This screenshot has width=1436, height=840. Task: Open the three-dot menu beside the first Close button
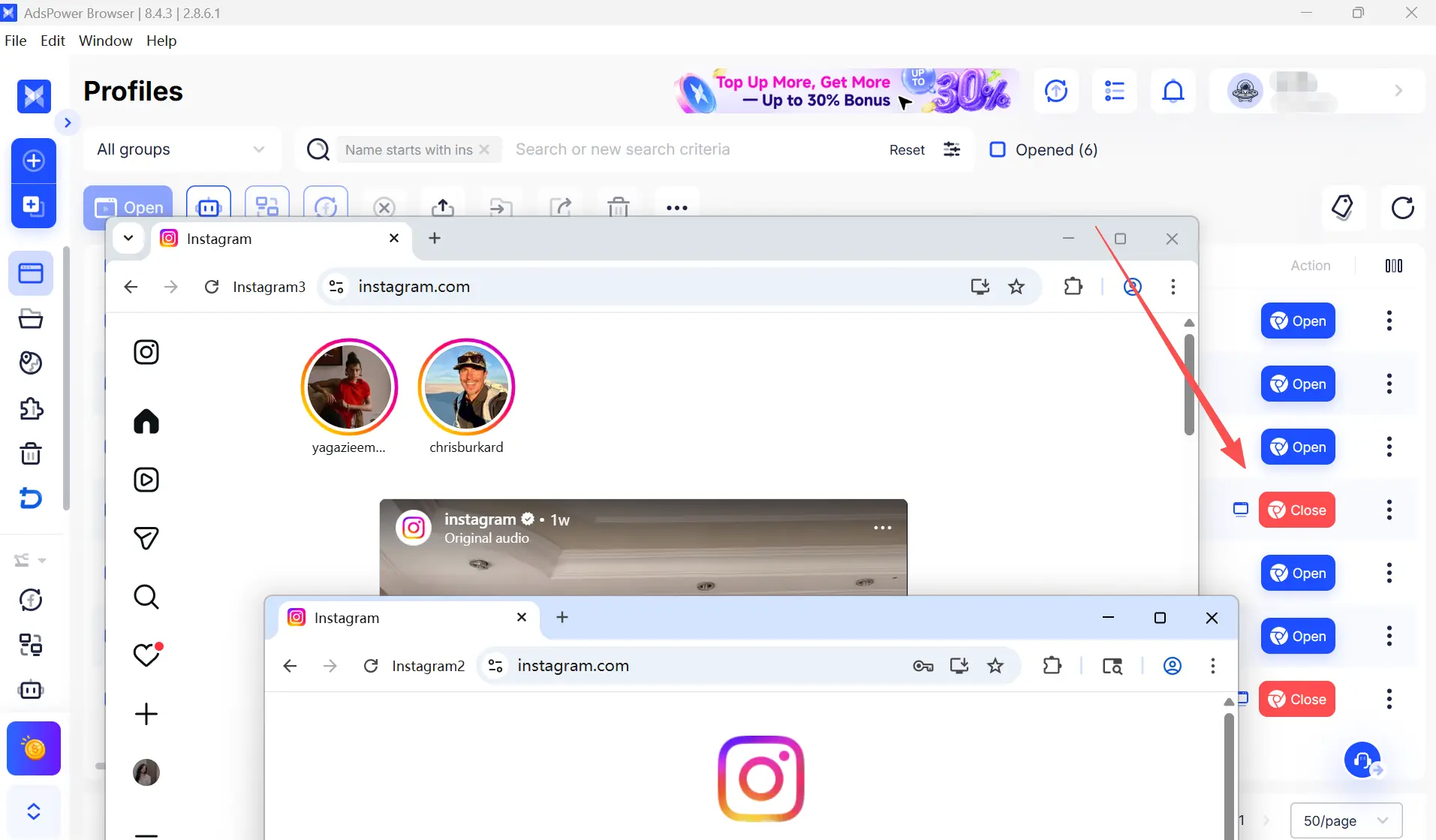pos(1389,510)
